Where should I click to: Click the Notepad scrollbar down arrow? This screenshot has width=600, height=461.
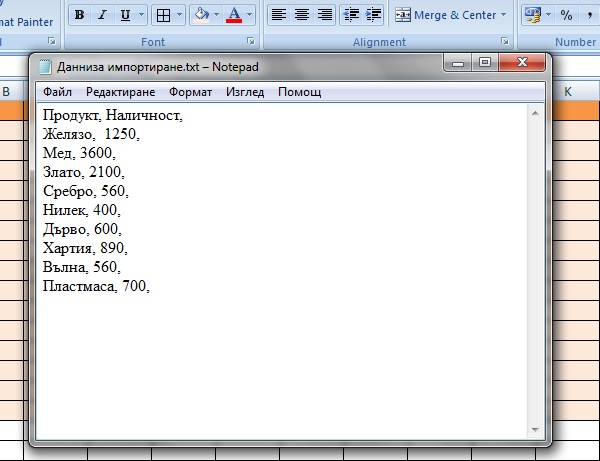tap(535, 430)
